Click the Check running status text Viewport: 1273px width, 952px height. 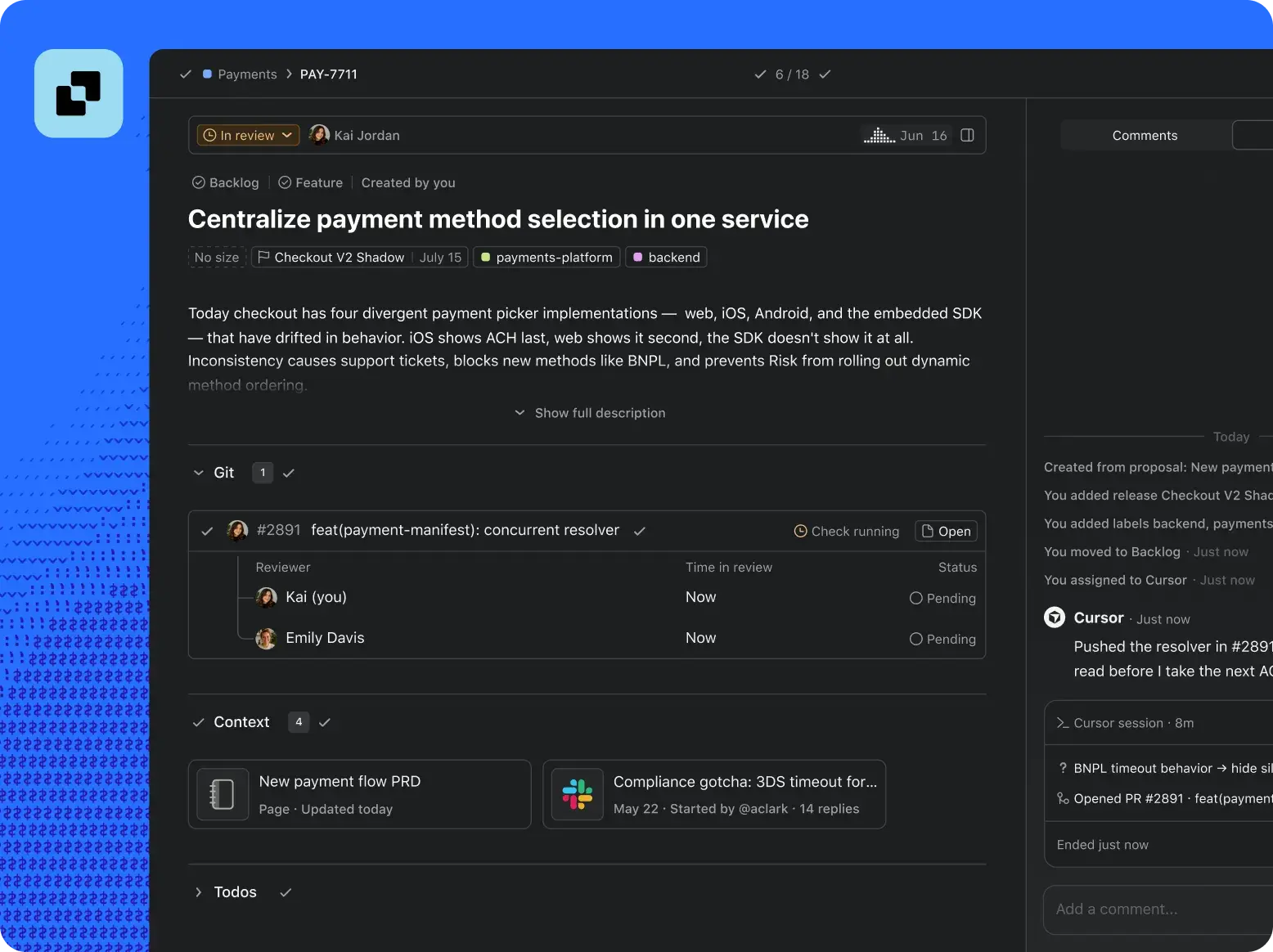[855, 532]
